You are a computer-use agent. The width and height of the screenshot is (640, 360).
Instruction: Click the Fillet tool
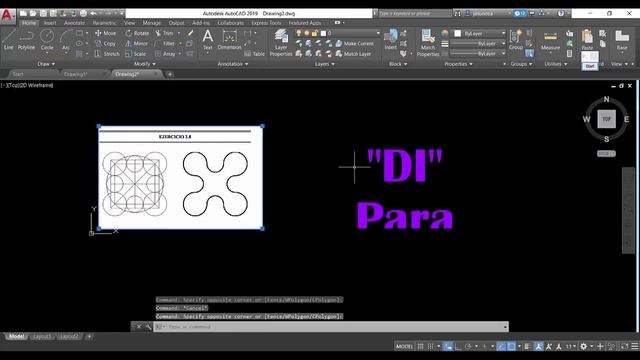click(165, 43)
